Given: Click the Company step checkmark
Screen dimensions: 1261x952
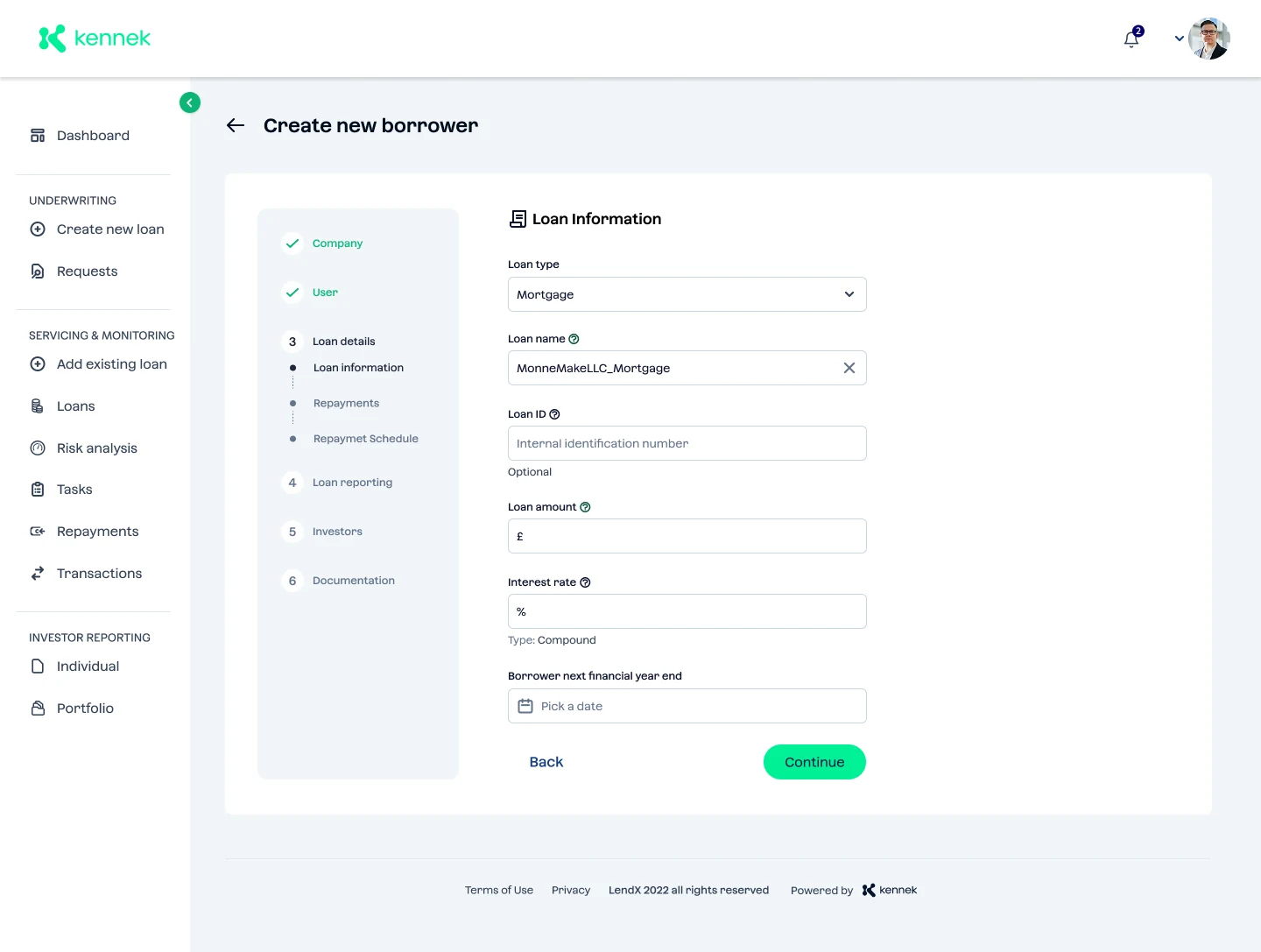Looking at the screenshot, I should pos(292,243).
